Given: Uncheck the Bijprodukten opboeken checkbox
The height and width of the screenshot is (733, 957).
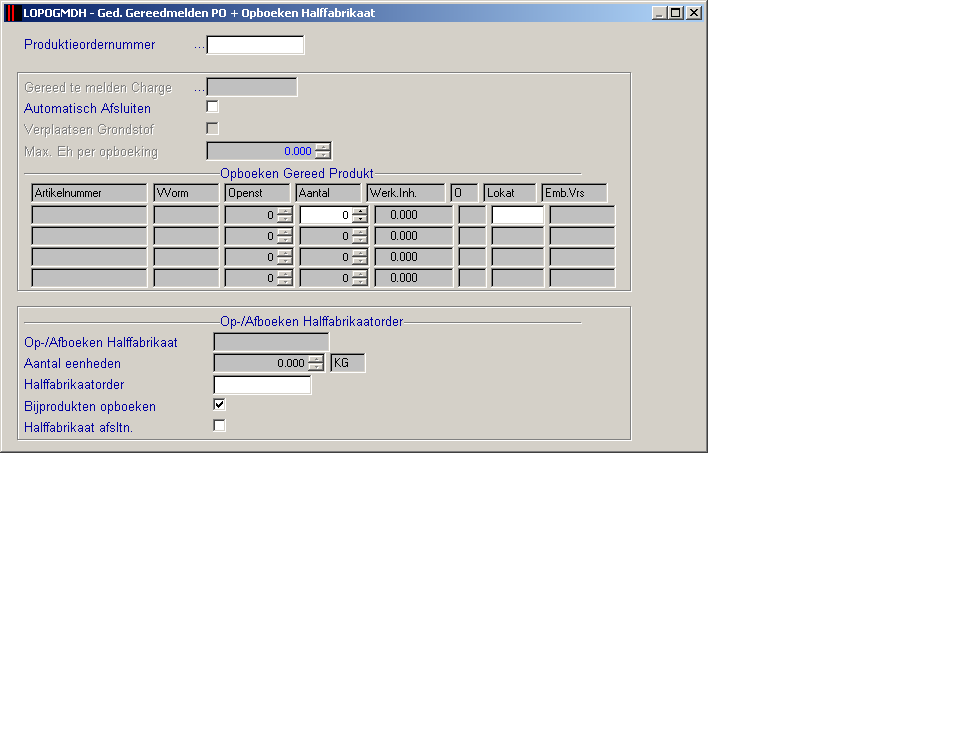Looking at the screenshot, I should pos(219,405).
